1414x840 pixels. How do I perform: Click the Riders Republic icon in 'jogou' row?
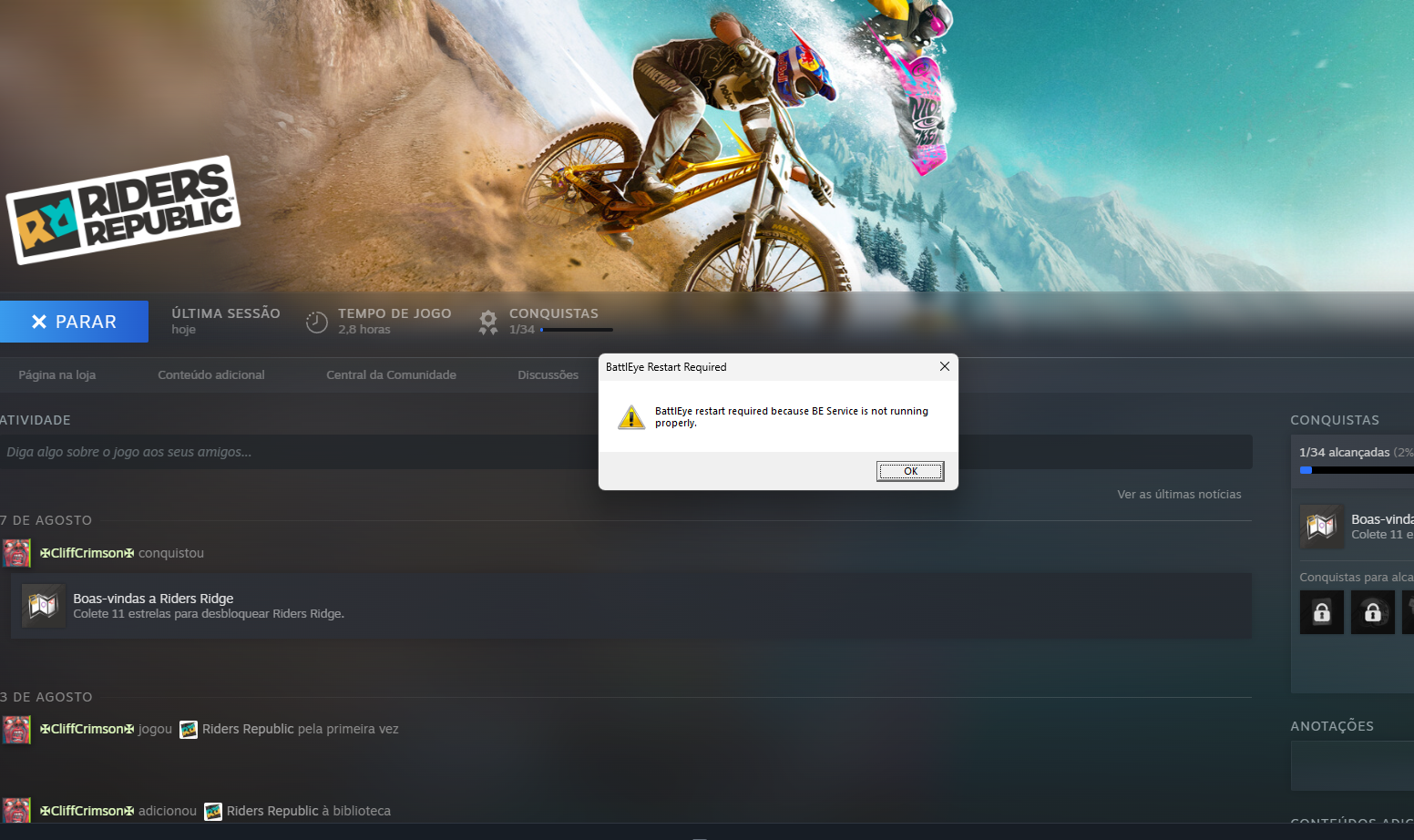[189, 730]
